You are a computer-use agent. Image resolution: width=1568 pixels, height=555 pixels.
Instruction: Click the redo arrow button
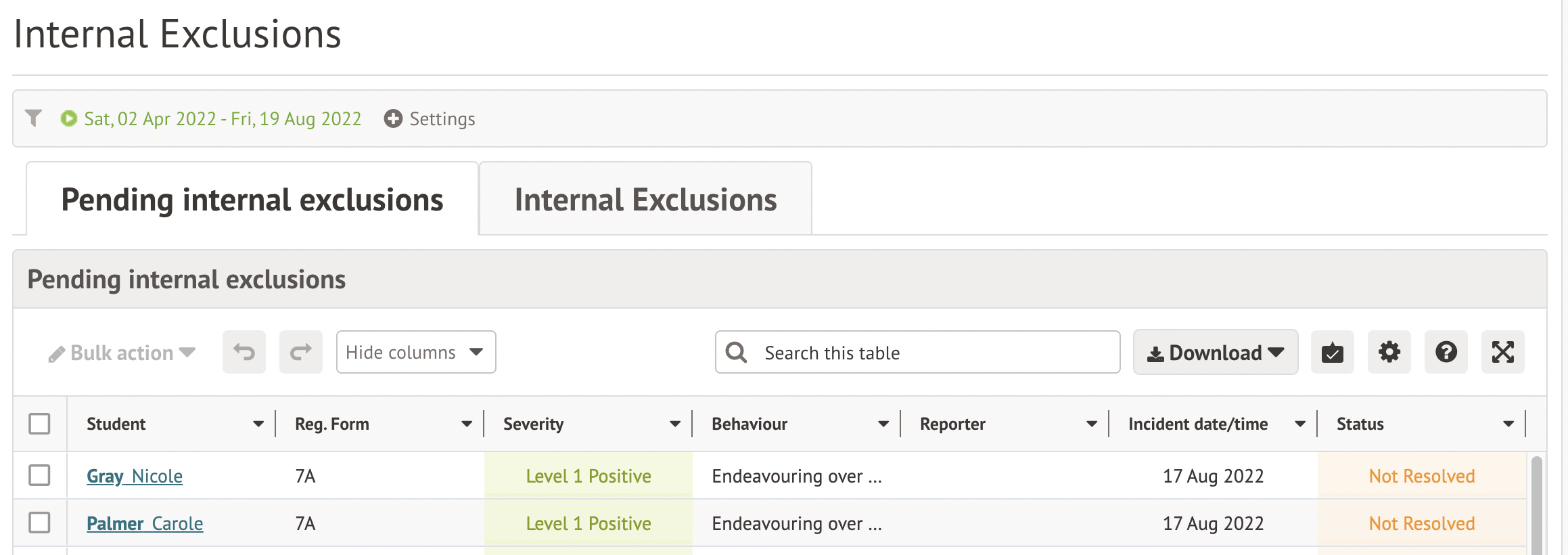point(301,352)
